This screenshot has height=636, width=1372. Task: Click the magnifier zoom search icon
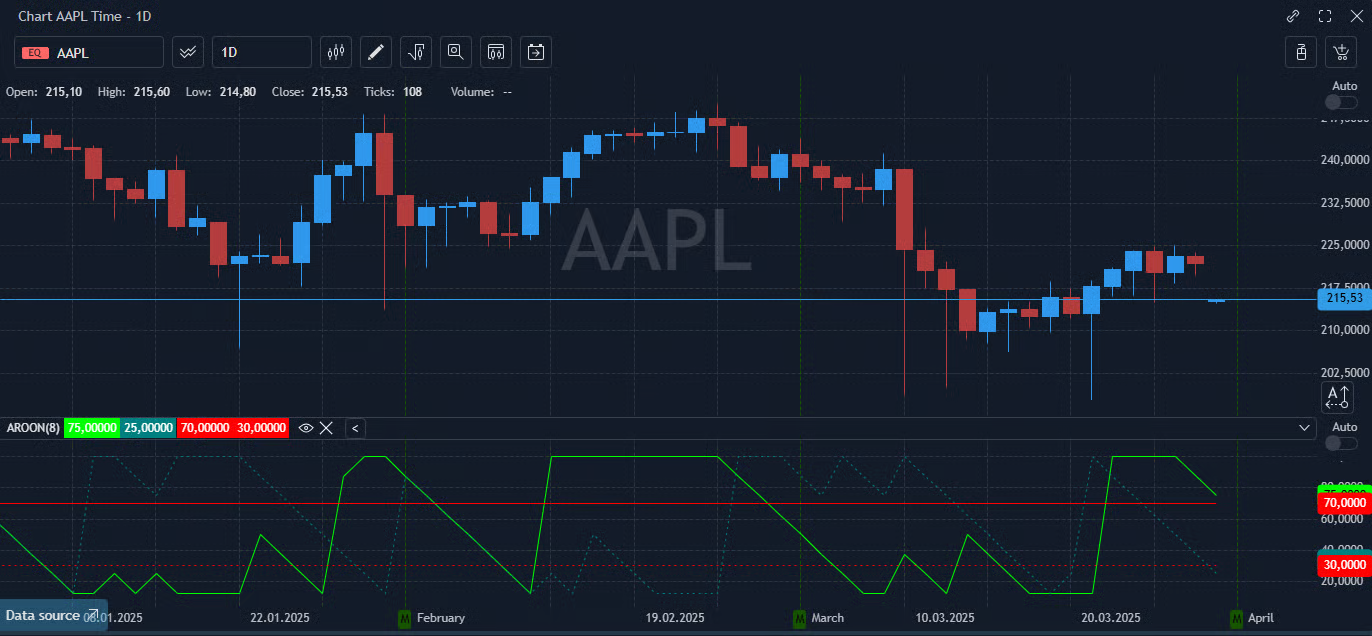[456, 52]
